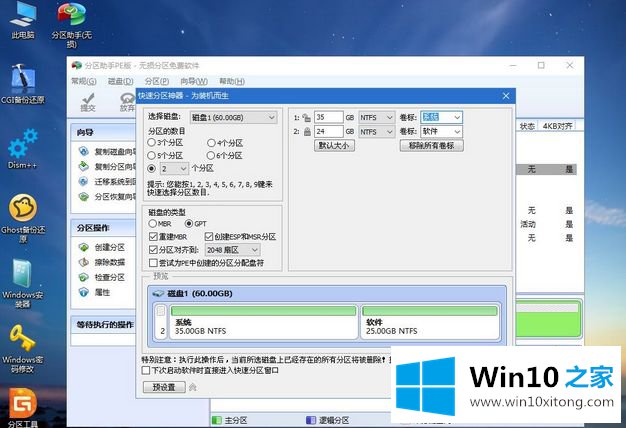Screen dimensions: 626x428
Task: Click the 4KB对齐 column header
Action: pos(557,126)
